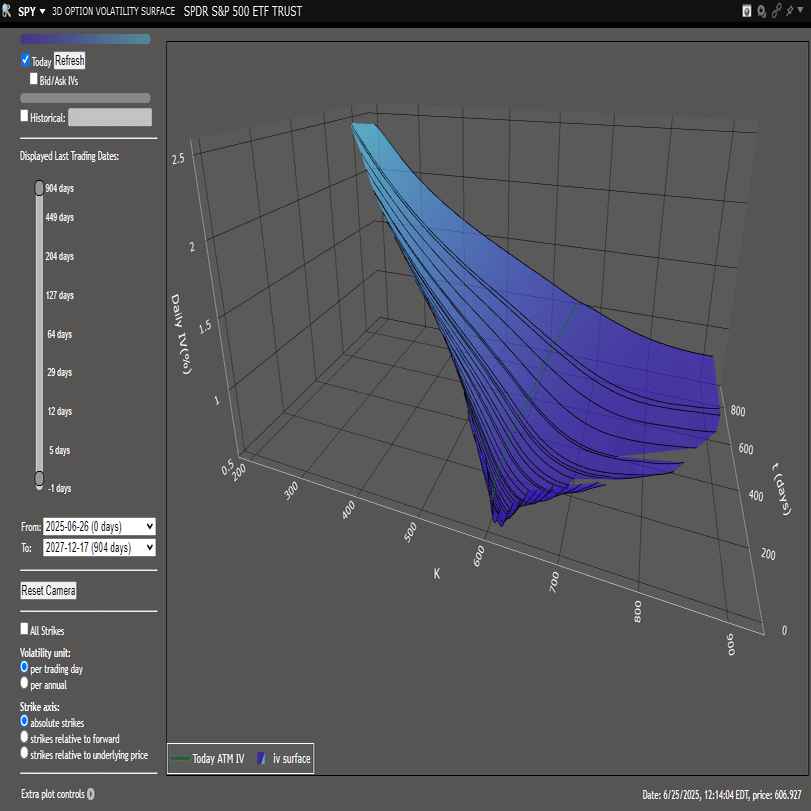Open the chat bubble icon in title bar

tap(761, 11)
